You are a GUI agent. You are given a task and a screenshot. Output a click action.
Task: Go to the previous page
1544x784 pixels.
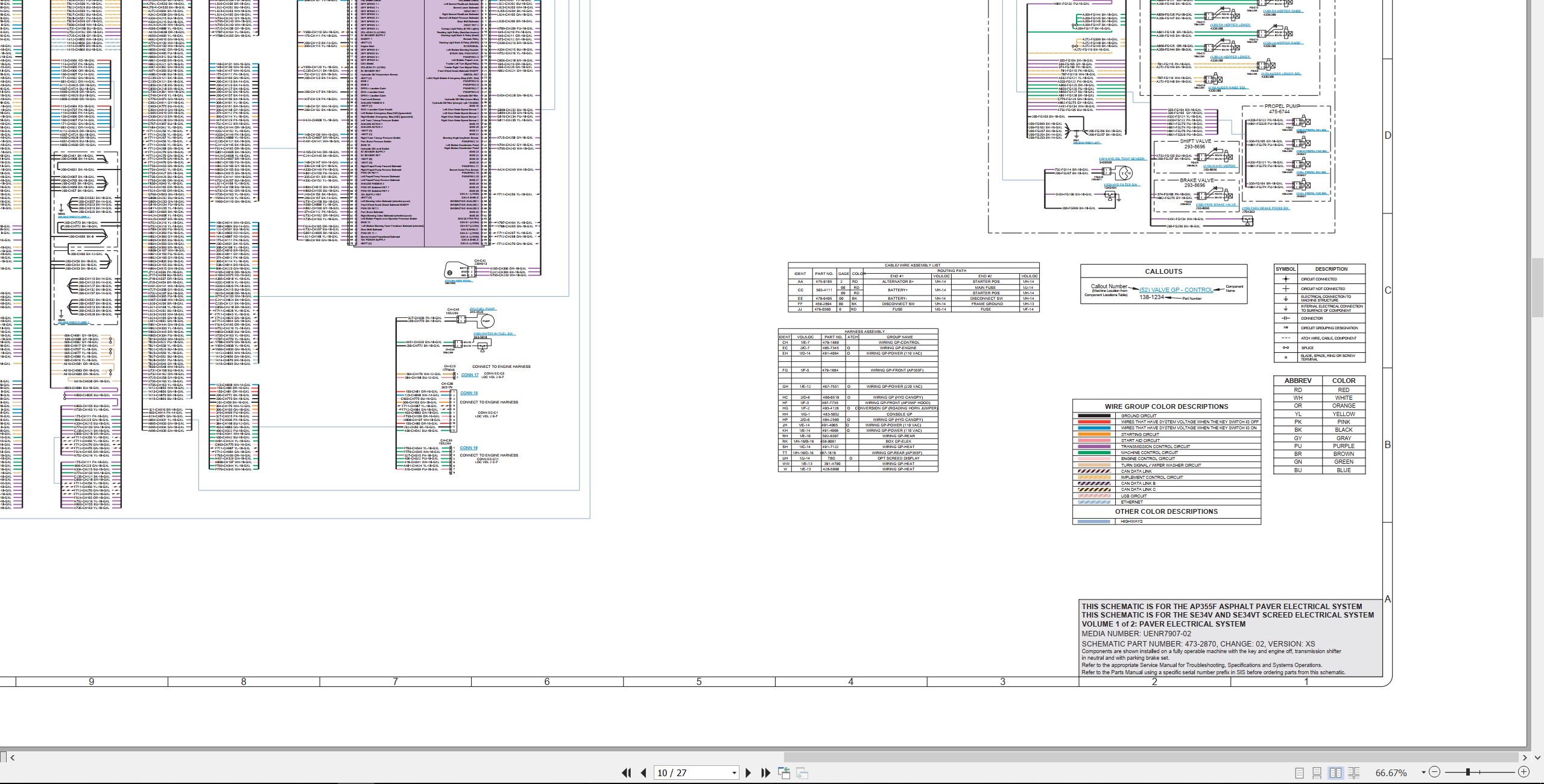pos(644,773)
